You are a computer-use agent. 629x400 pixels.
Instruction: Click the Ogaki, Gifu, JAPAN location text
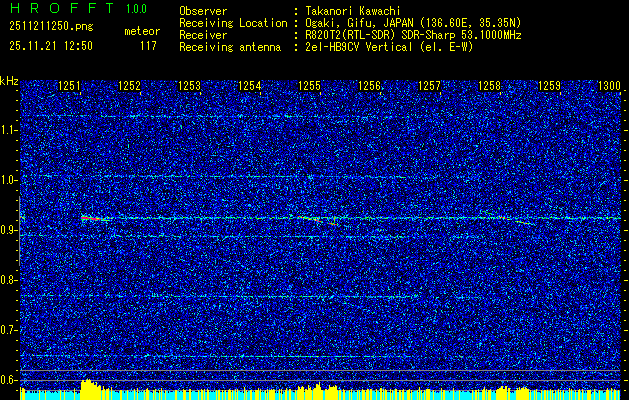click(x=413, y=23)
